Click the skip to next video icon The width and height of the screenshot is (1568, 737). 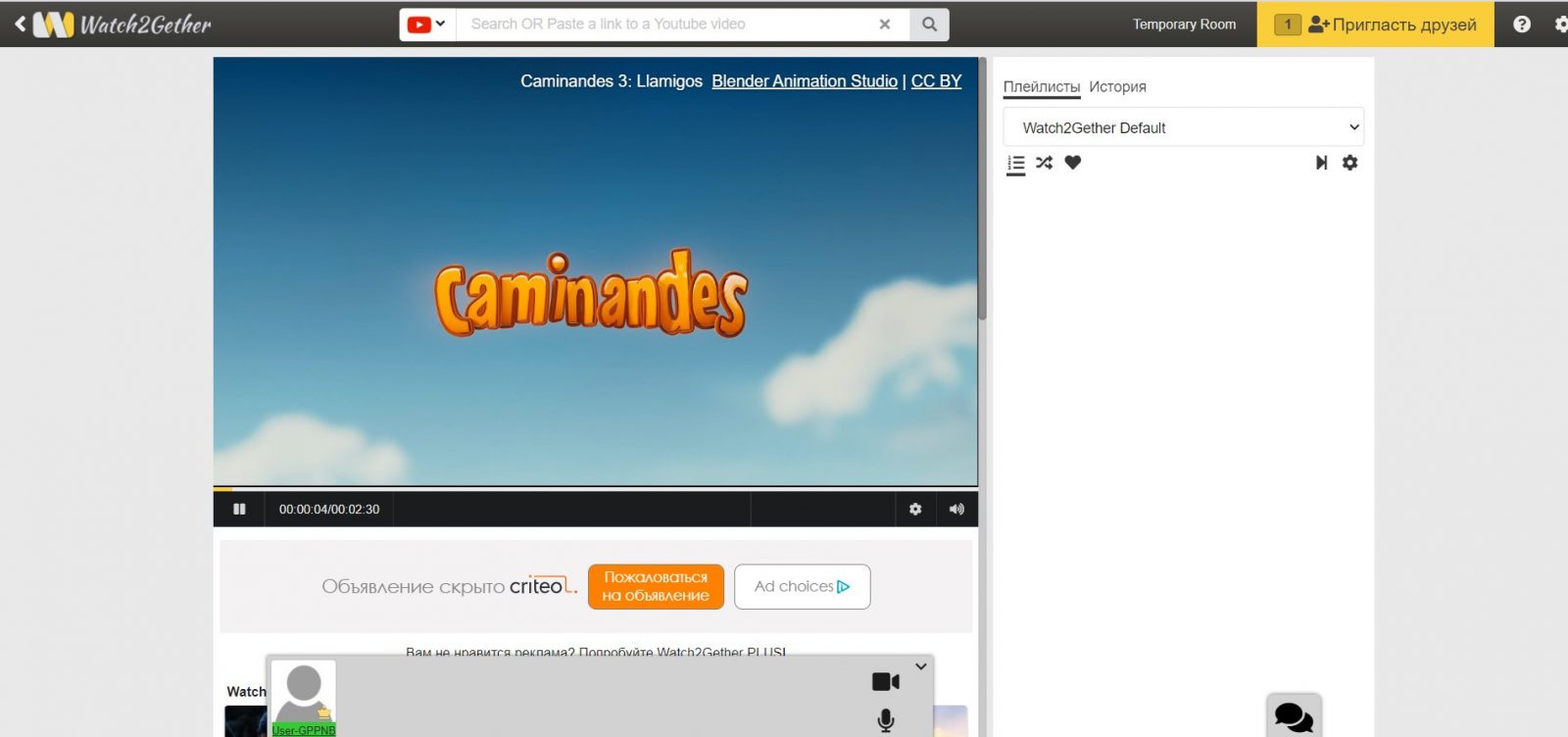pos(1321,163)
